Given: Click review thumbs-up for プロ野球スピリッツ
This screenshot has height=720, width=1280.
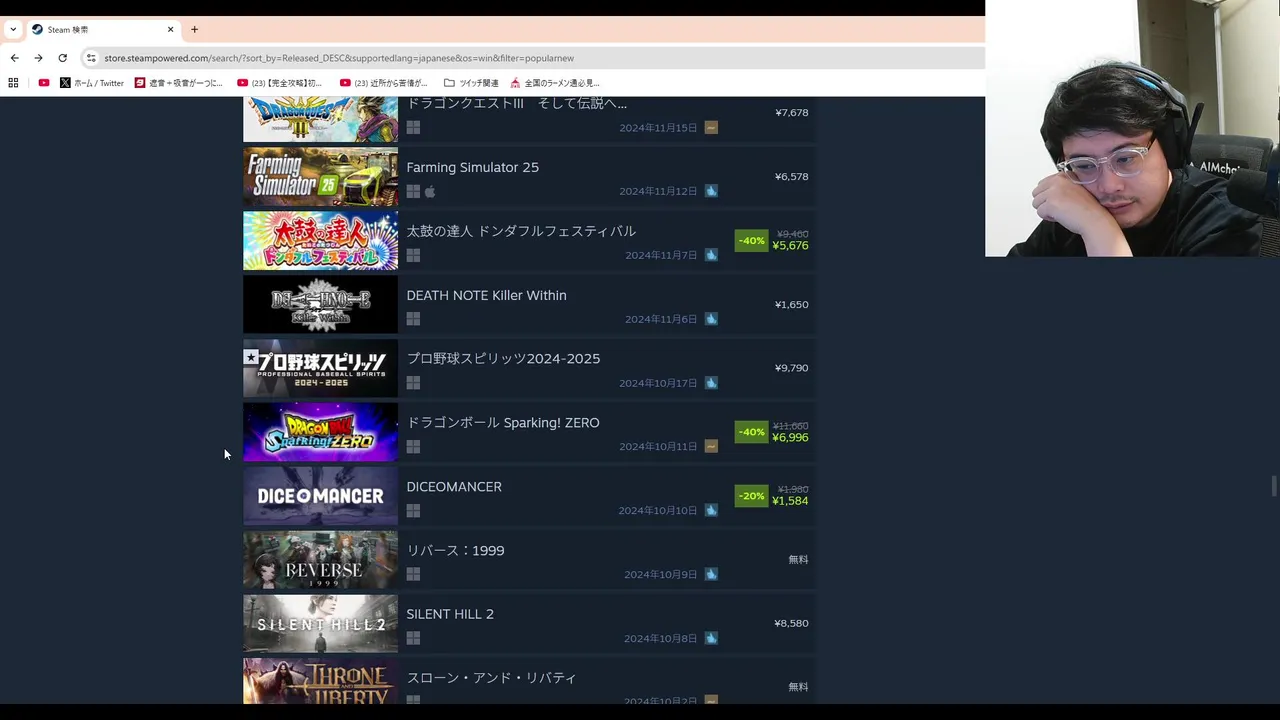Looking at the screenshot, I should click(x=711, y=383).
